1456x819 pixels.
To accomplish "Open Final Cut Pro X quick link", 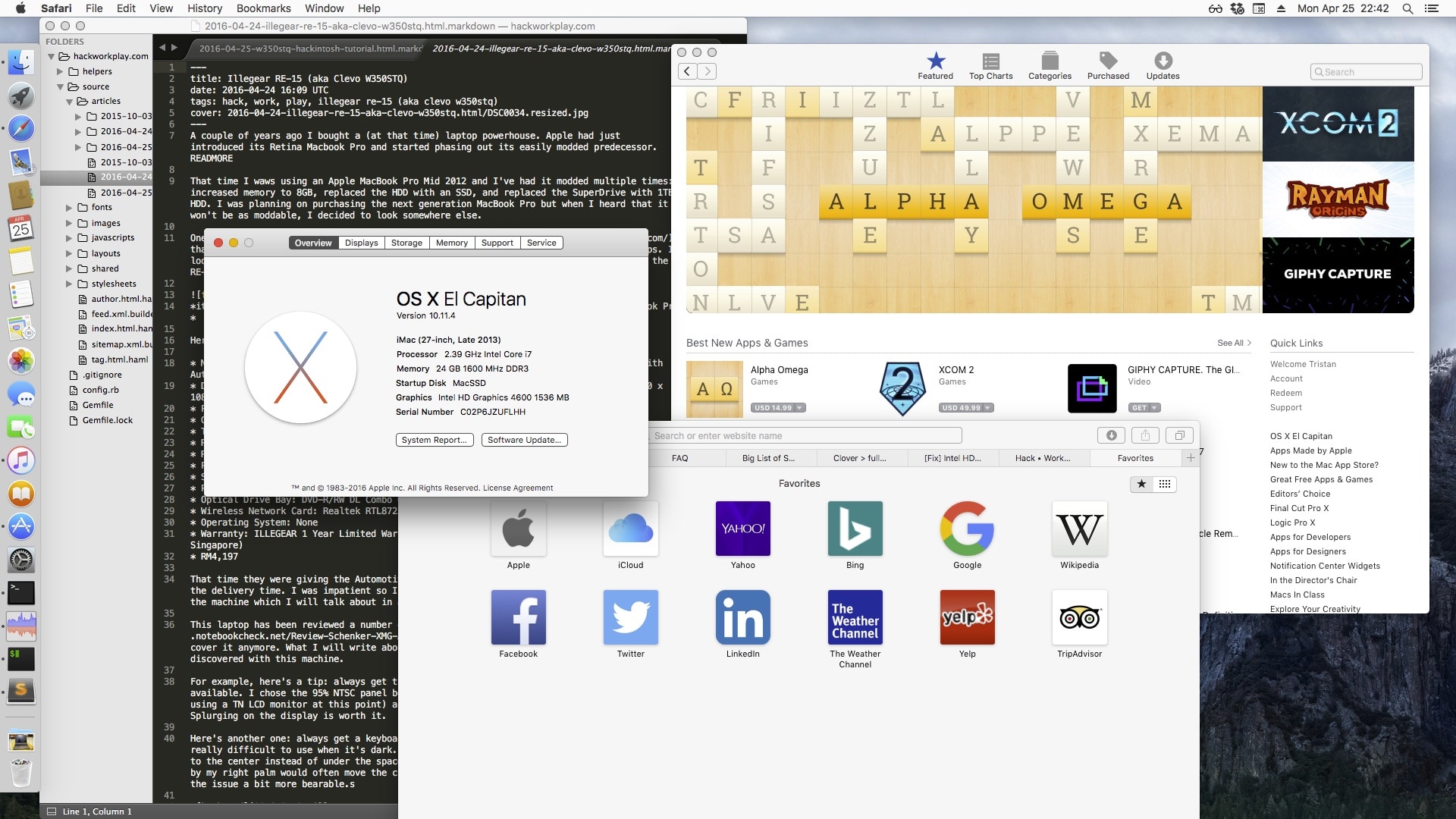I will point(1299,508).
